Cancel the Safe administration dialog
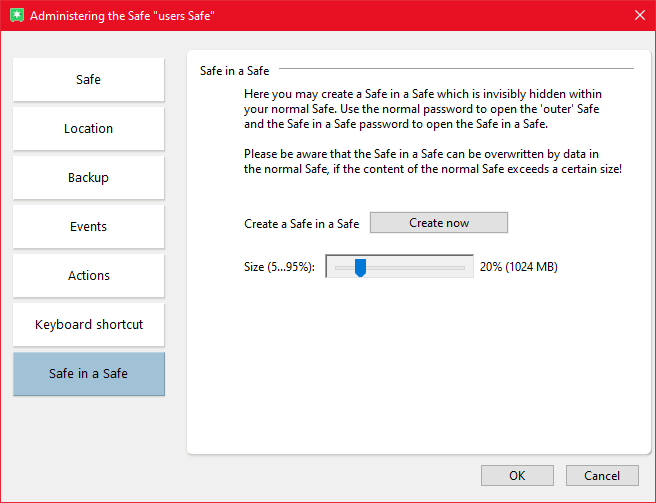Image resolution: width=656 pixels, height=503 pixels. click(x=602, y=476)
